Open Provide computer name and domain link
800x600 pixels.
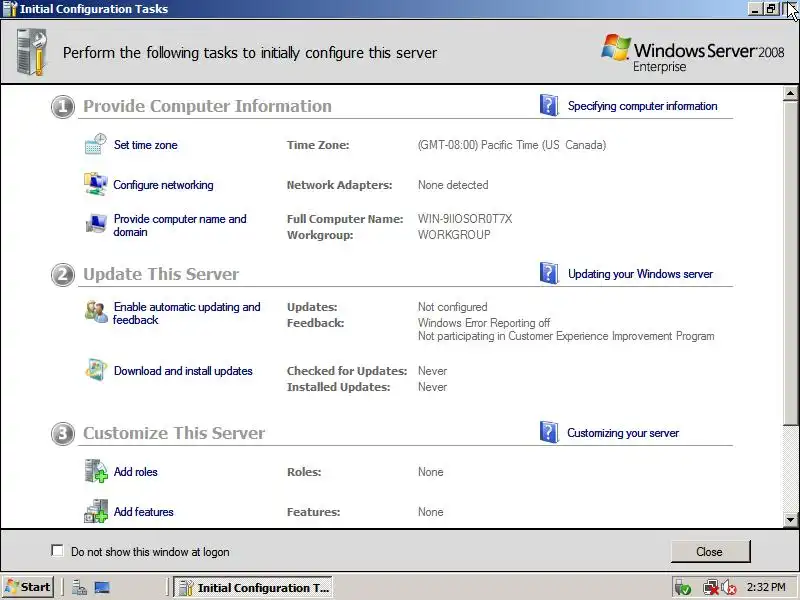tap(180, 225)
